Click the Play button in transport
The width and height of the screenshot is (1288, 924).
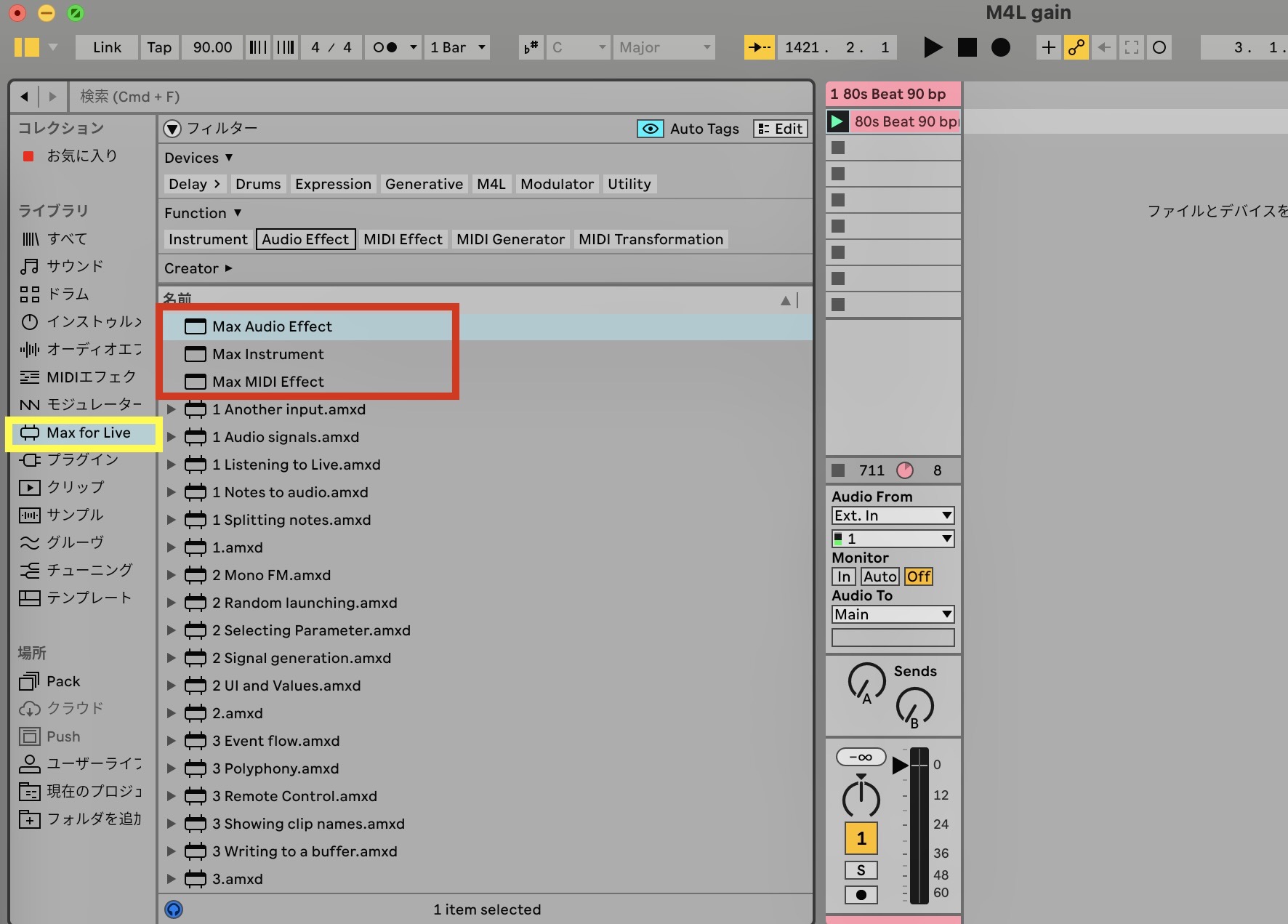tap(933, 48)
